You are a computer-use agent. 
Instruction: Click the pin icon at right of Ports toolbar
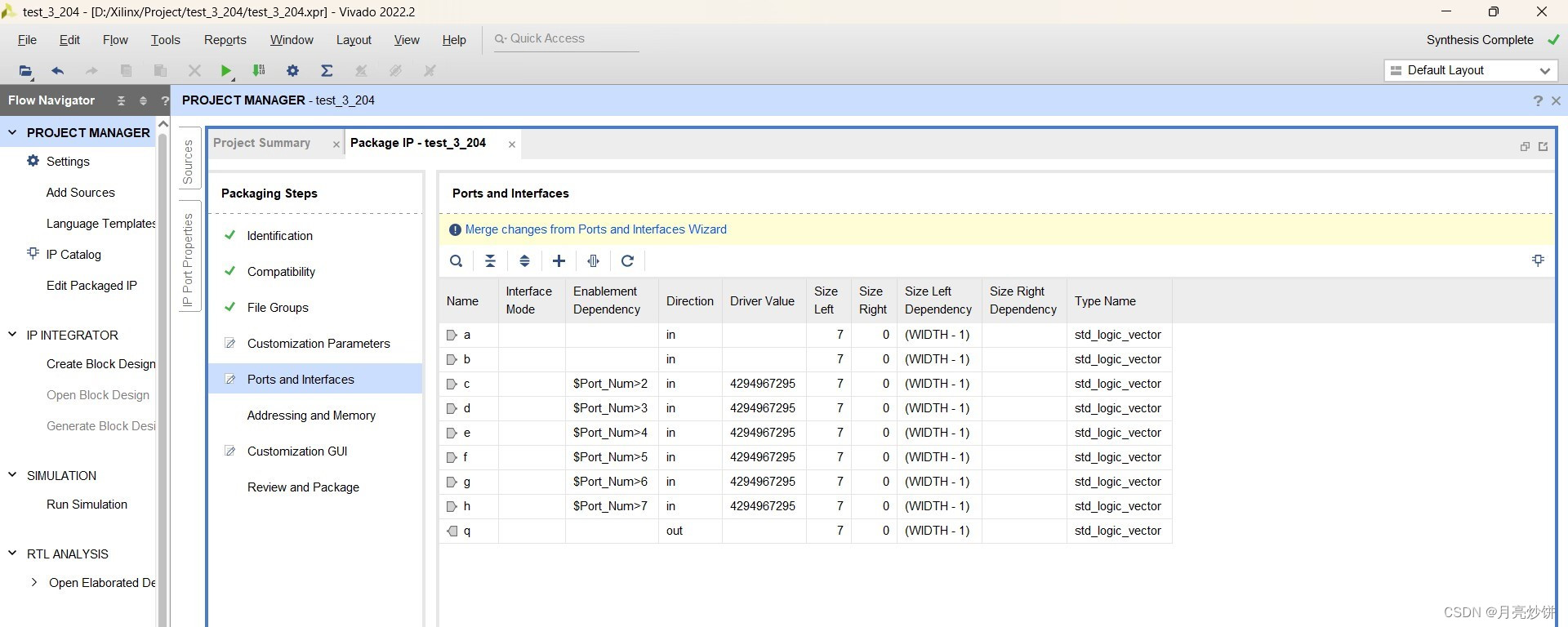[x=1538, y=260]
